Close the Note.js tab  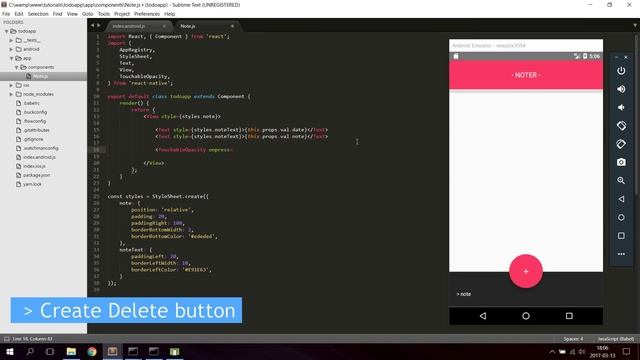tap(232, 26)
